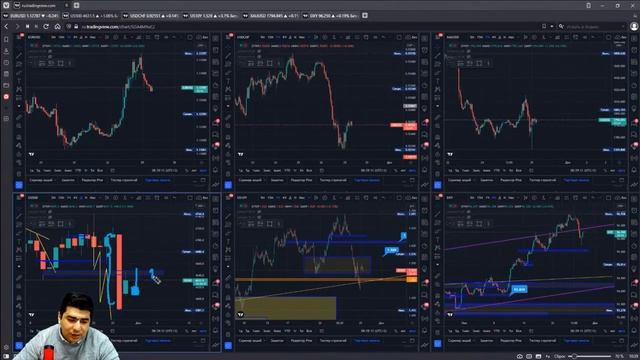Image resolution: width=640 pixels, height=360 pixels.
Task: Open tab tiling icon in status bar
Action: pyautogui.click(x=529, y=356)
